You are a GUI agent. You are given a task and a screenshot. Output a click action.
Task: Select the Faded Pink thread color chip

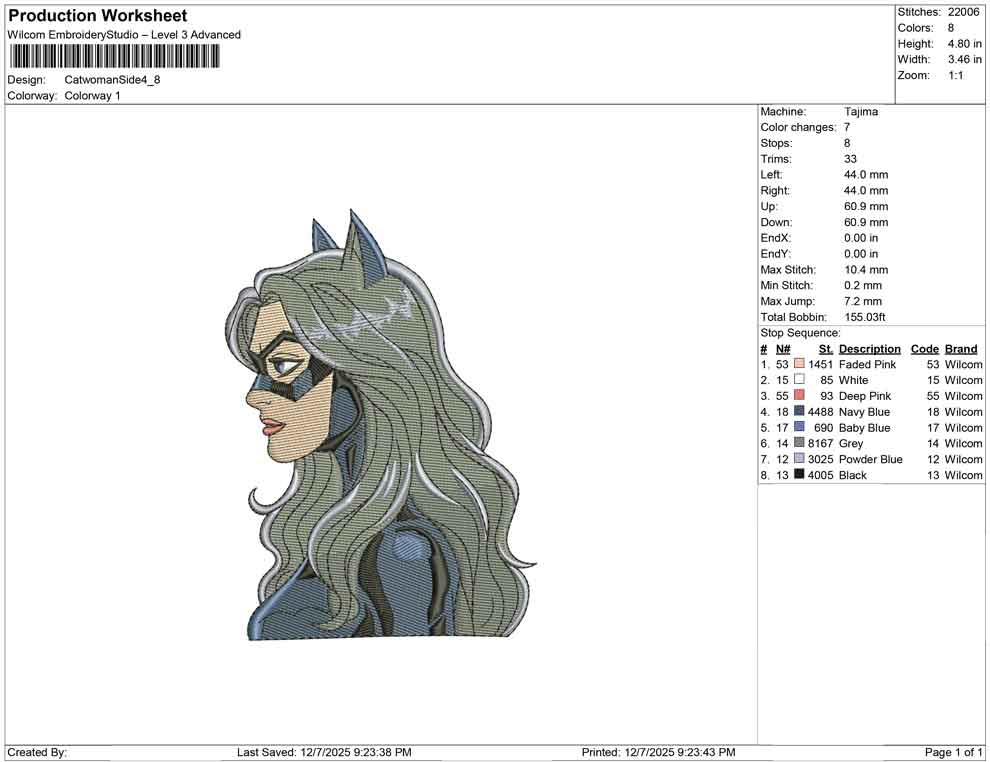(798, 364)
